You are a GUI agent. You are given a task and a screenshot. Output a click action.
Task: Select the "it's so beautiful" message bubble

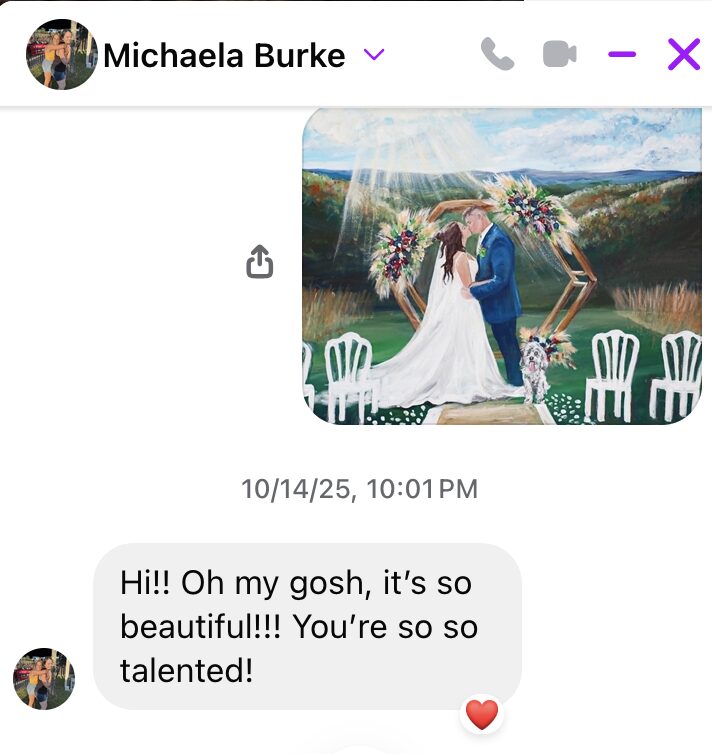(x=307, y=627)
